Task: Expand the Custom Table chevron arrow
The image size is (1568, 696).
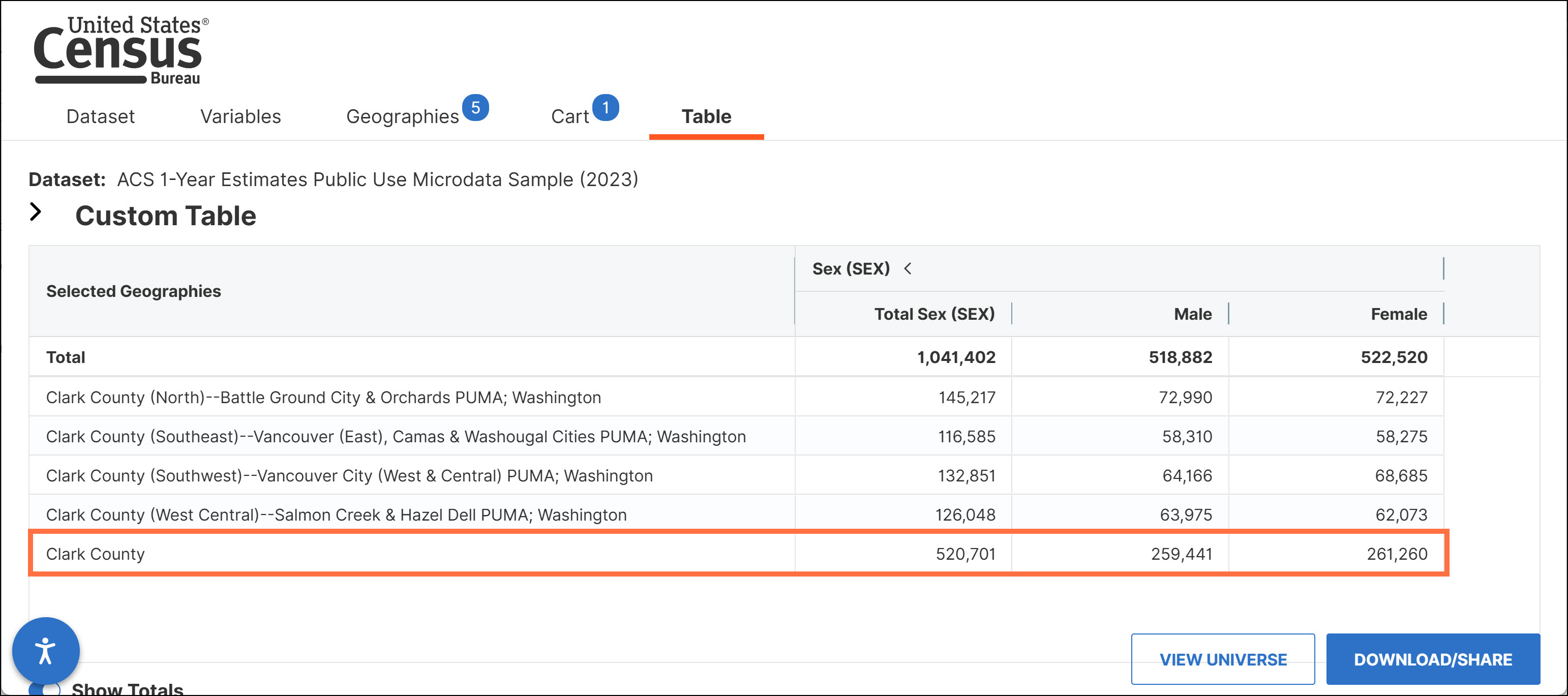Action: (x=36, y=212)
